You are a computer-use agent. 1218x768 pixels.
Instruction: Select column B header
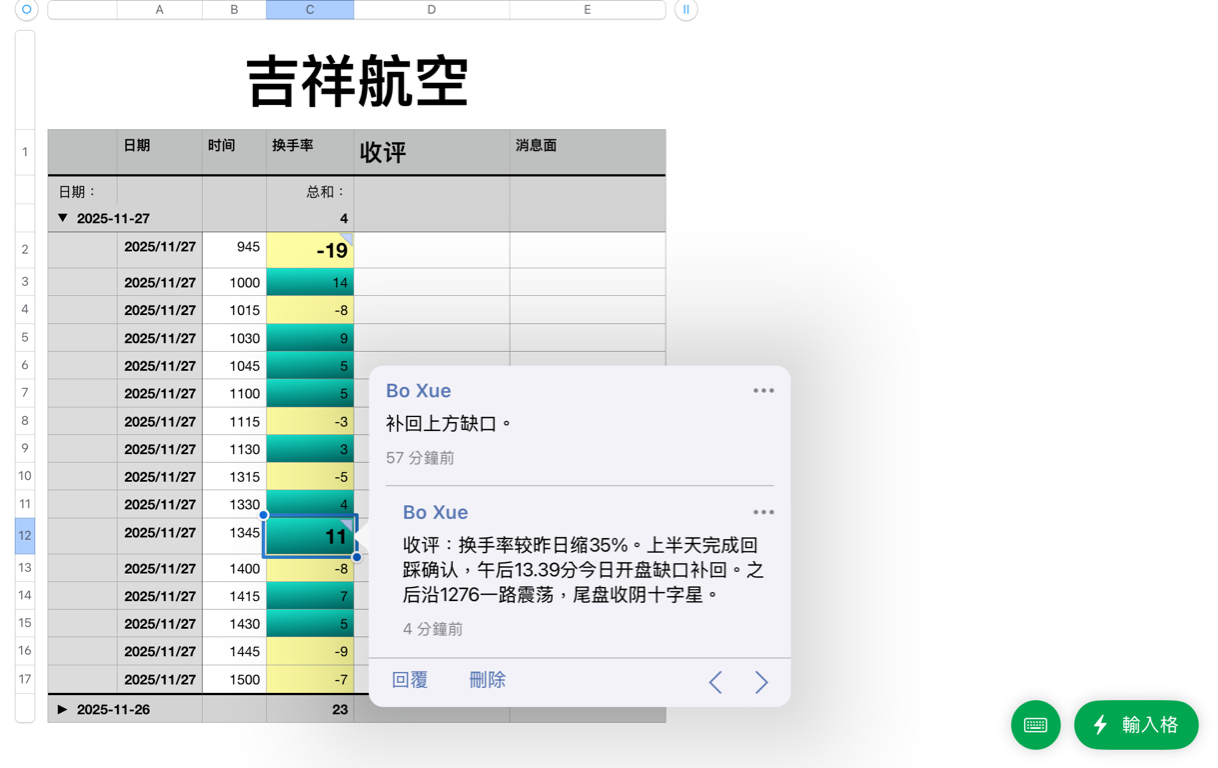point(235,10)
